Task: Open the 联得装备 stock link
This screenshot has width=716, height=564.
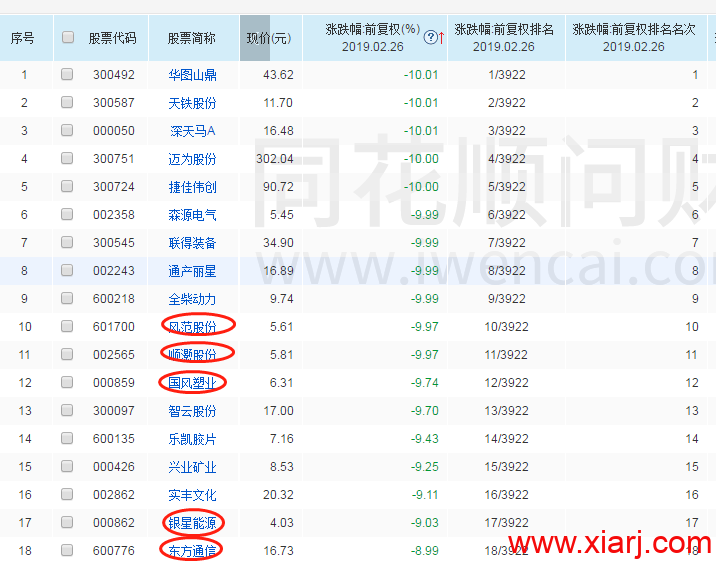Action: 192,243
